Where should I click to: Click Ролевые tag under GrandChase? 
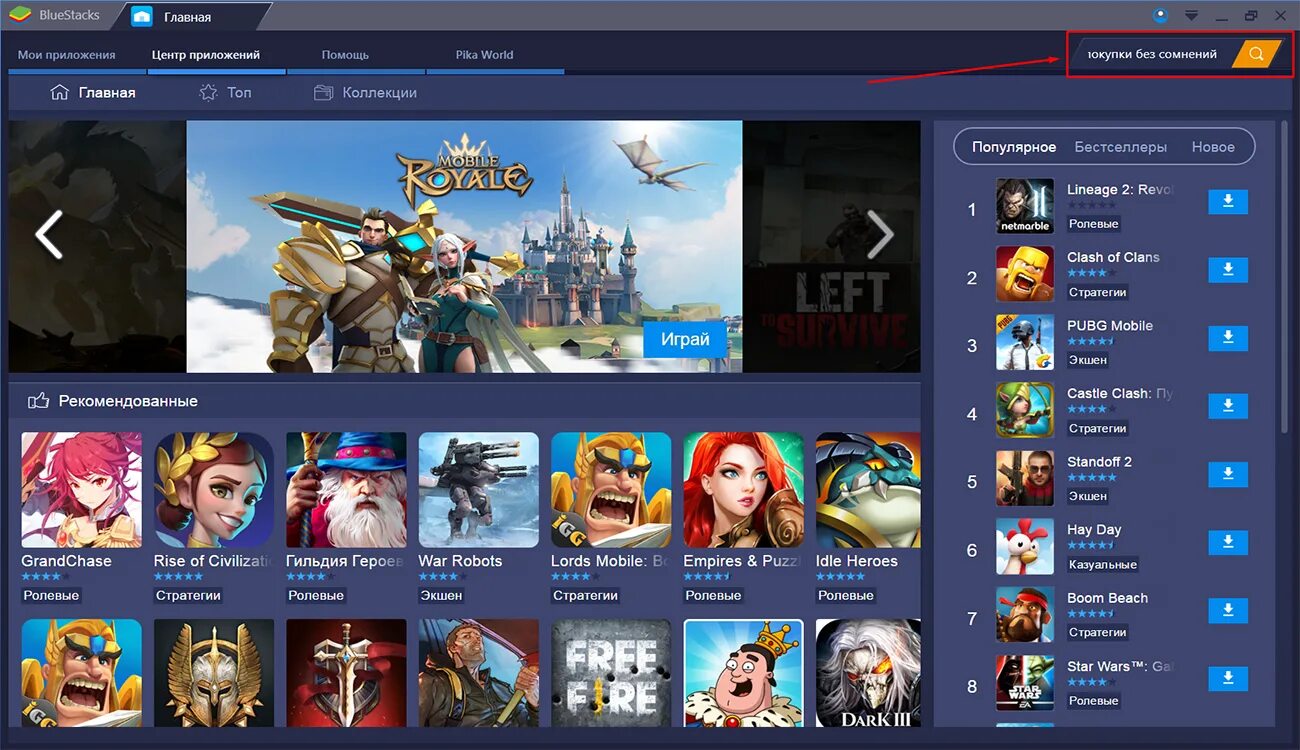(51, 595)
